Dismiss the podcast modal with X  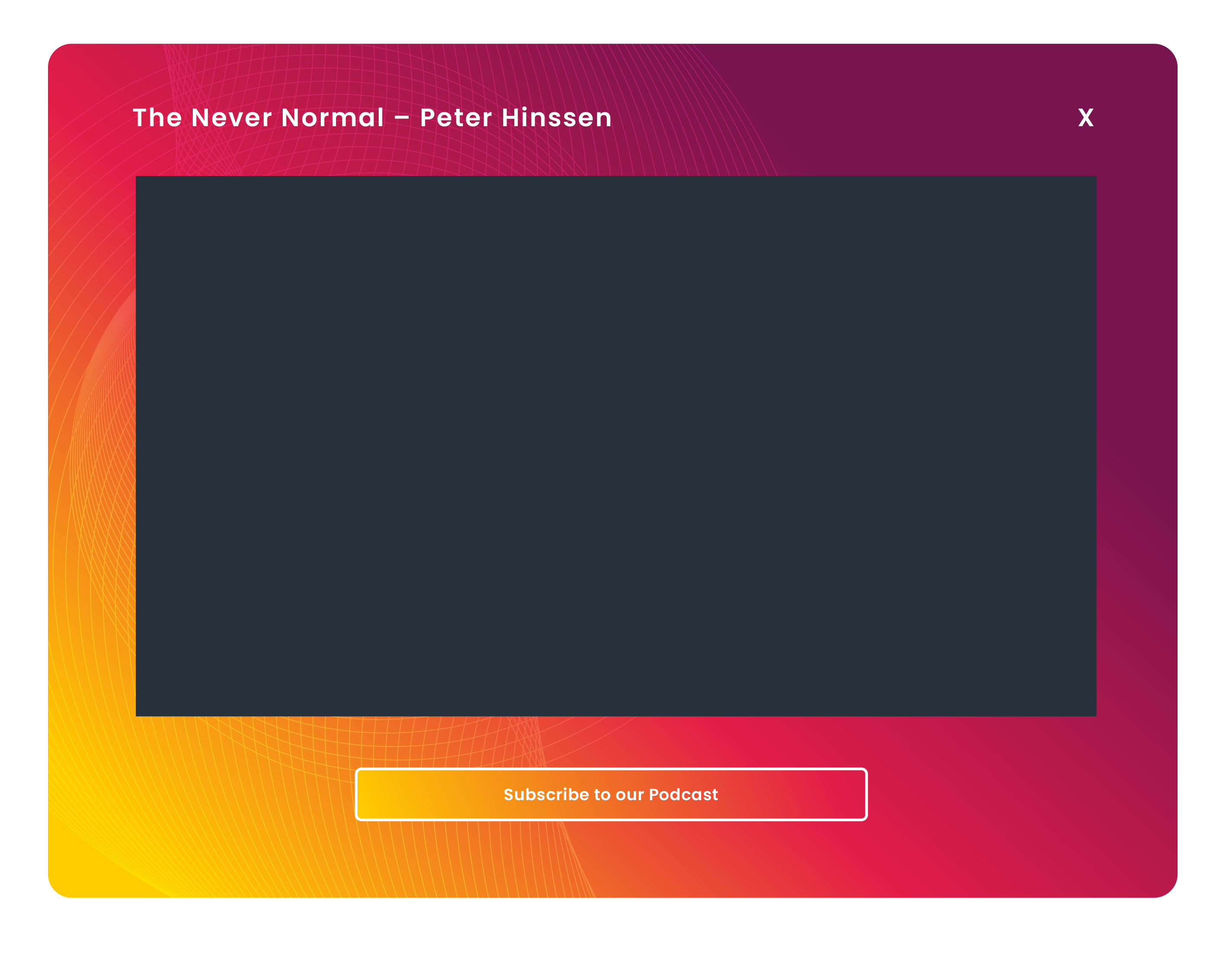[x=1085, y=118]
